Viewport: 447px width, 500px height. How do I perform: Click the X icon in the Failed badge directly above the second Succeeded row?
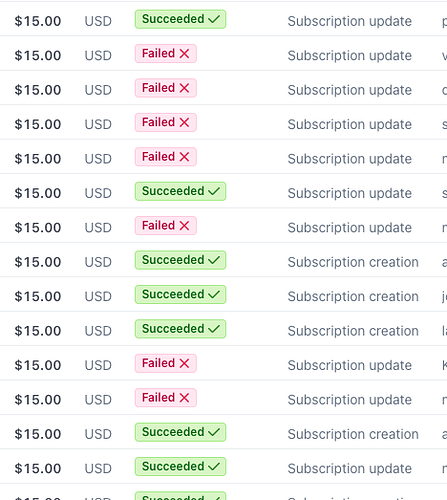184,157
